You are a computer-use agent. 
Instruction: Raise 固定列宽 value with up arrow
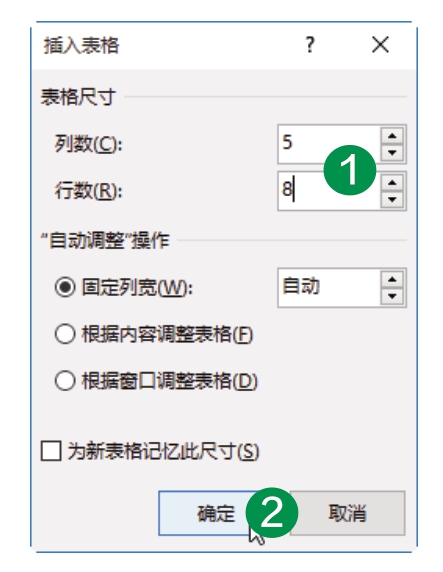pos(392,280)
